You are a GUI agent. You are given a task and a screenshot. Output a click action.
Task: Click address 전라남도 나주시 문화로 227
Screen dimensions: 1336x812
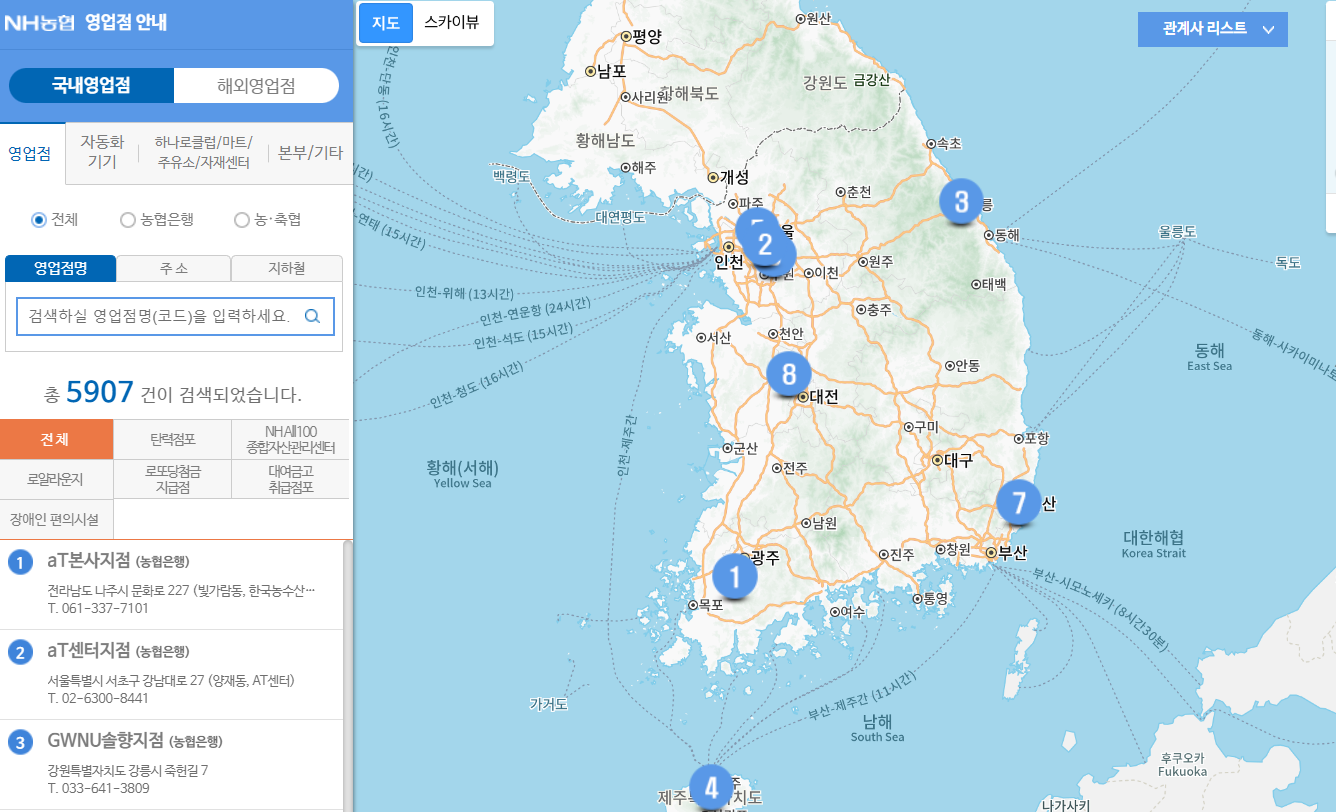coord(181,590)
